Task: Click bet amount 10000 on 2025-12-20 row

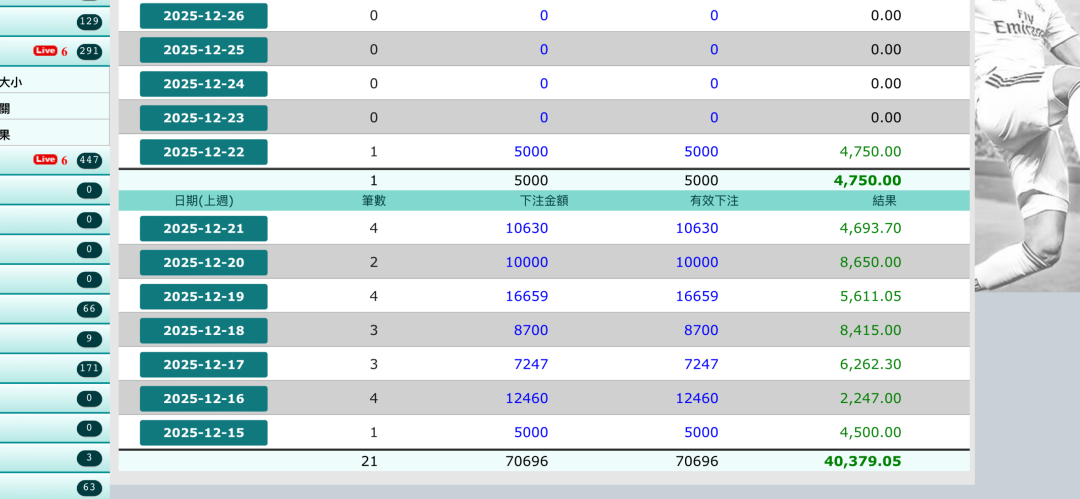Action: [527, 263]
